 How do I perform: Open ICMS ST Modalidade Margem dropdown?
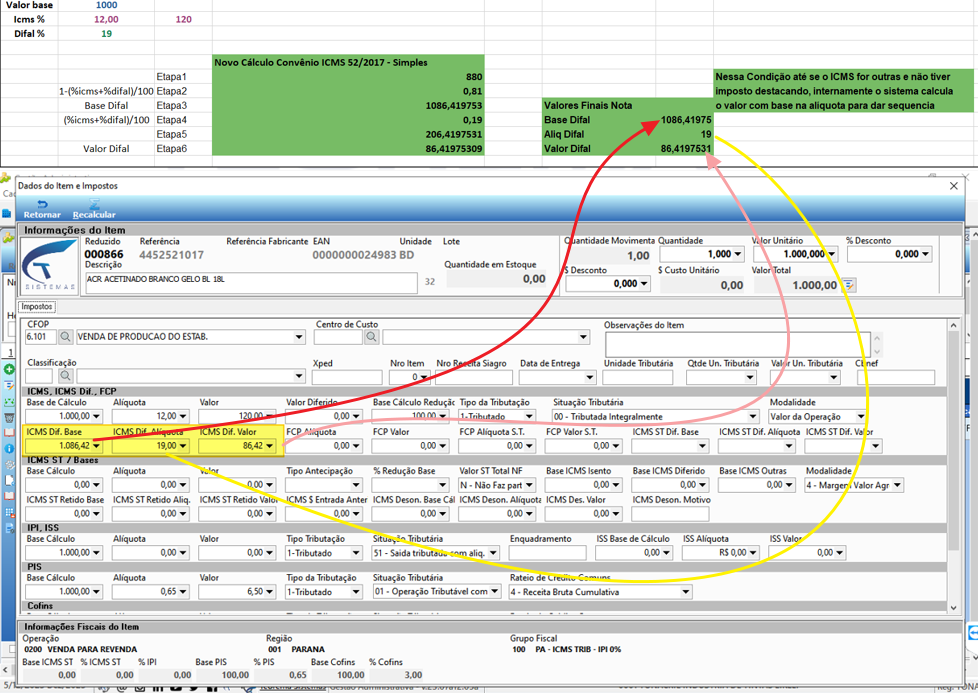click(x=897, y=485)
